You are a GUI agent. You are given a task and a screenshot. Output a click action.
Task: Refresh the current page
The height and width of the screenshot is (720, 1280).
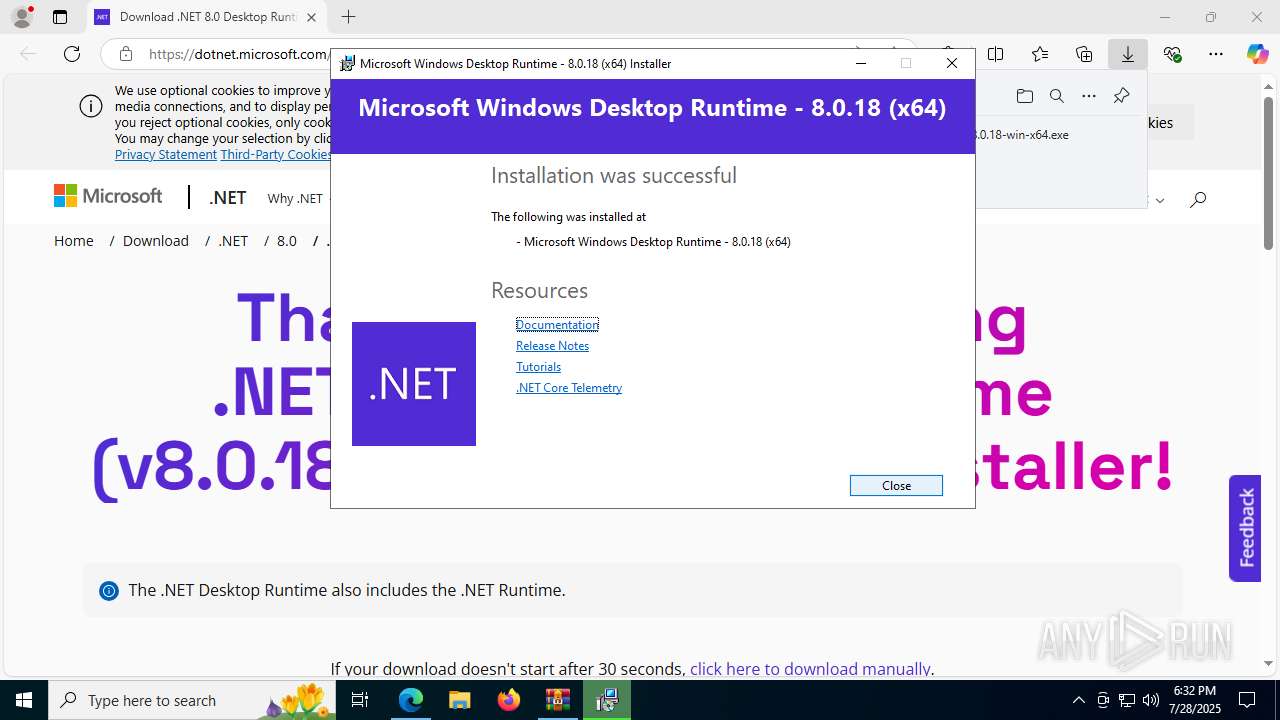coord(72,54)
